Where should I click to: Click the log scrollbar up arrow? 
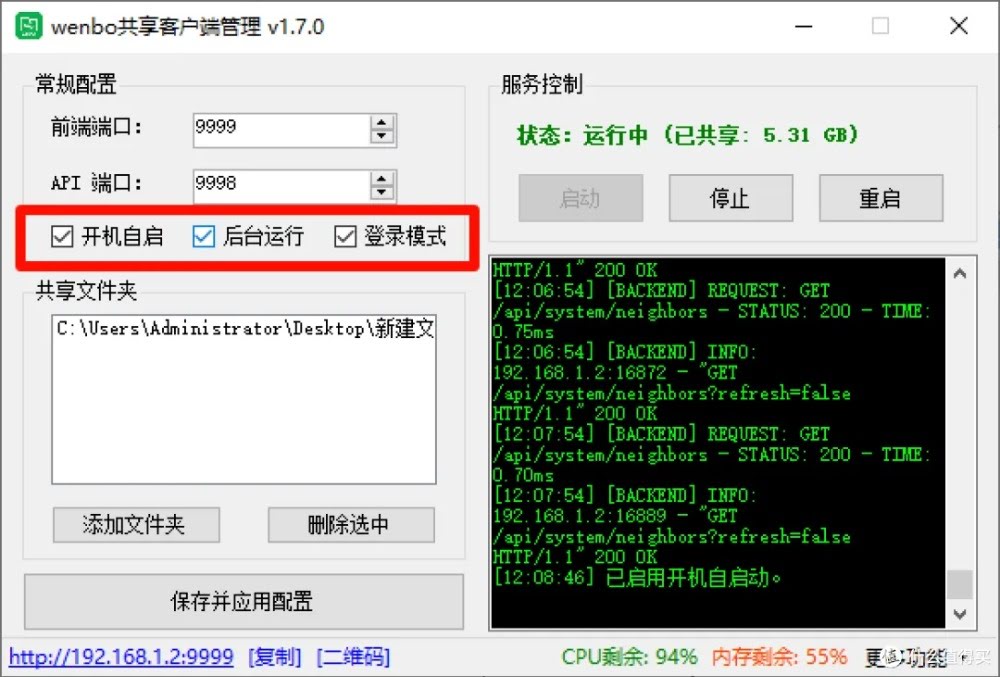(960, 273)
